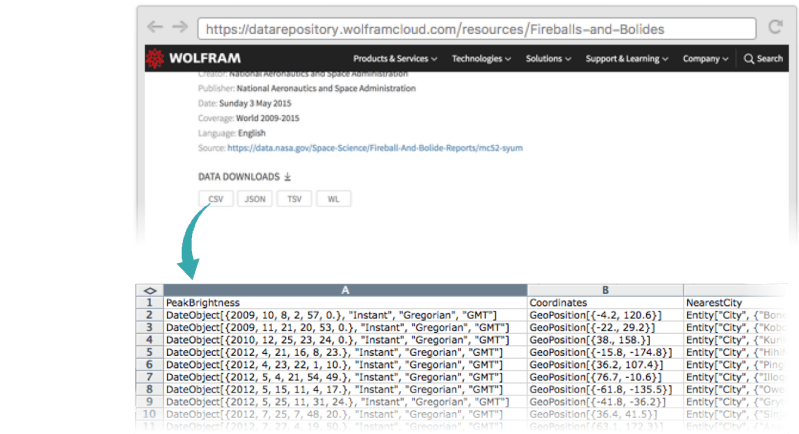Select cell GeoPosition[{38., 158.}]

tap(605, 340)
